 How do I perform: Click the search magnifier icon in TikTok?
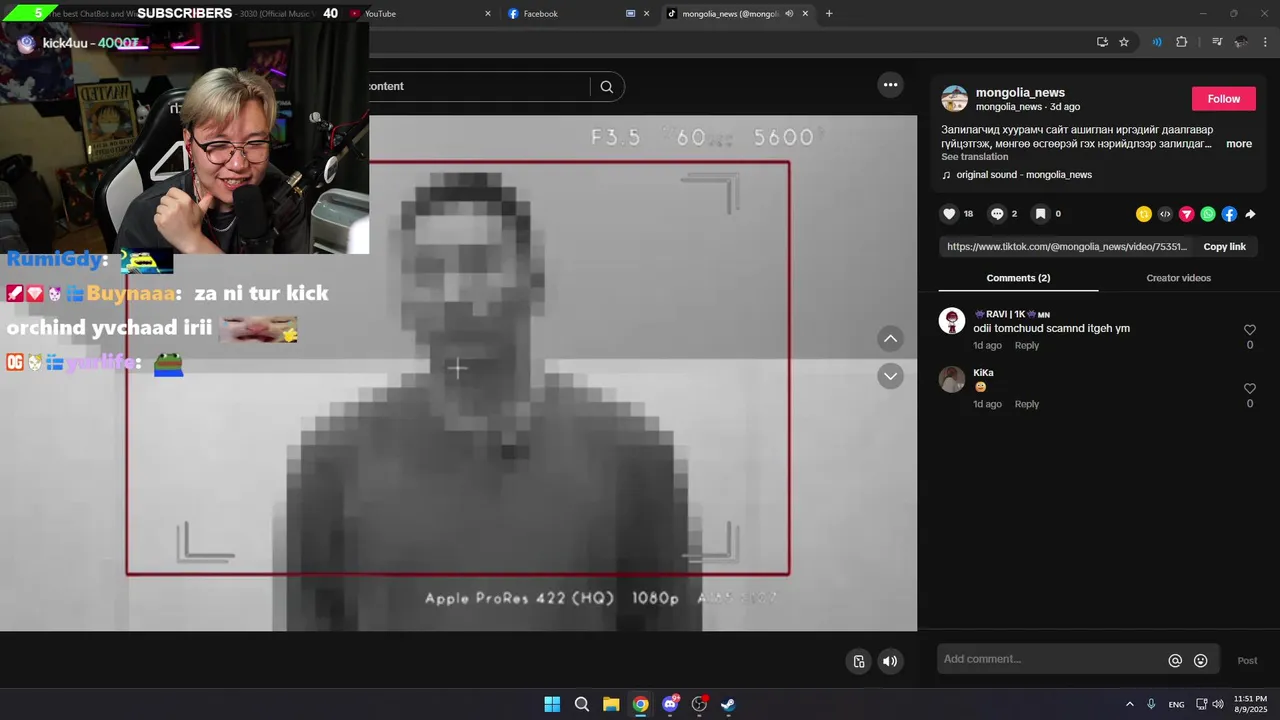tap(606, 87)
